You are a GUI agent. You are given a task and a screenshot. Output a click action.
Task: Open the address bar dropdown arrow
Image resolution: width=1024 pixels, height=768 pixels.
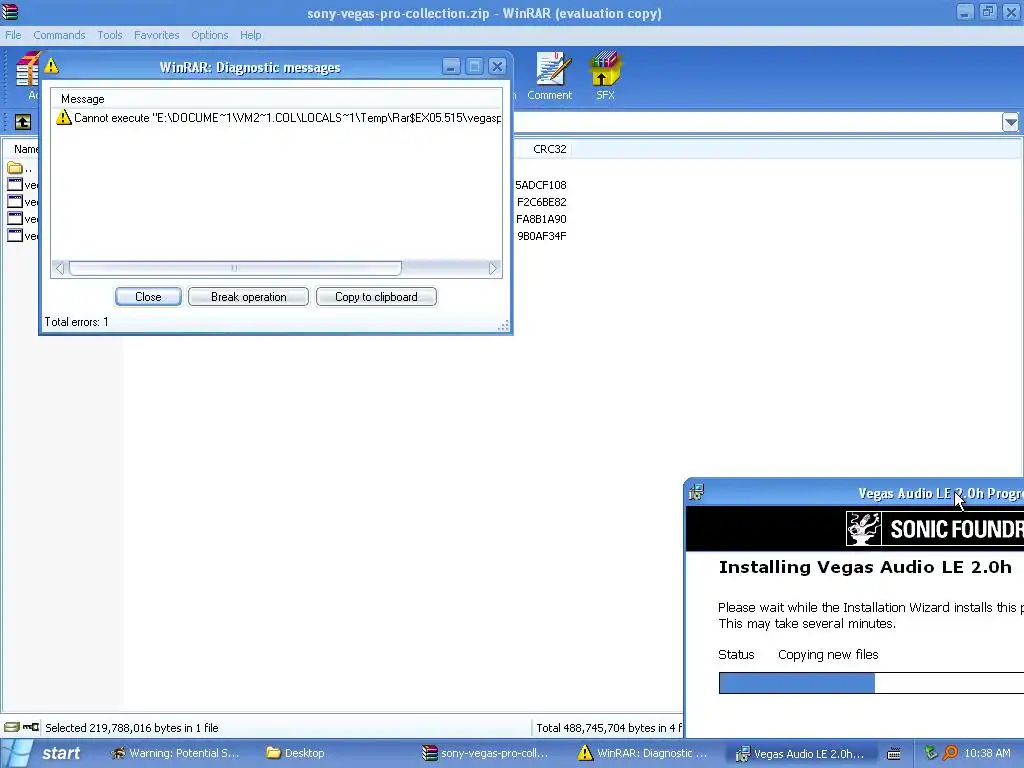coord(1010,121)
